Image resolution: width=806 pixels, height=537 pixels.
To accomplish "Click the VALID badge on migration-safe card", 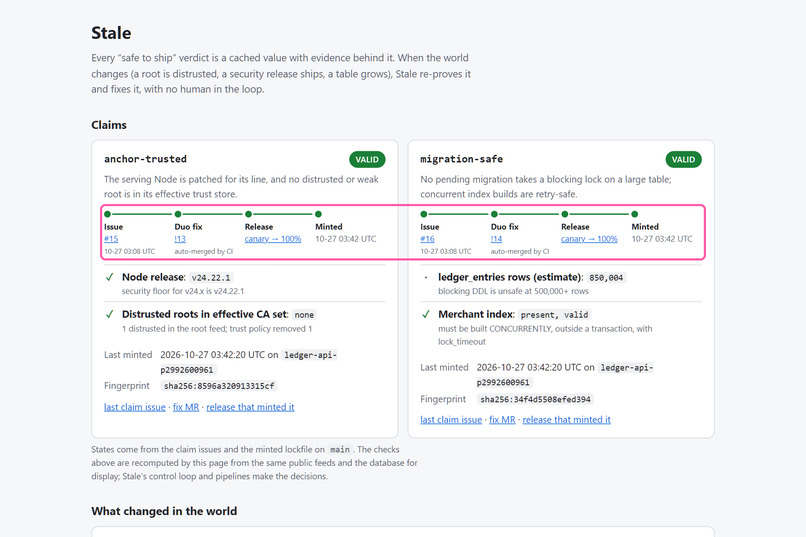I will [x=683, y=159].
